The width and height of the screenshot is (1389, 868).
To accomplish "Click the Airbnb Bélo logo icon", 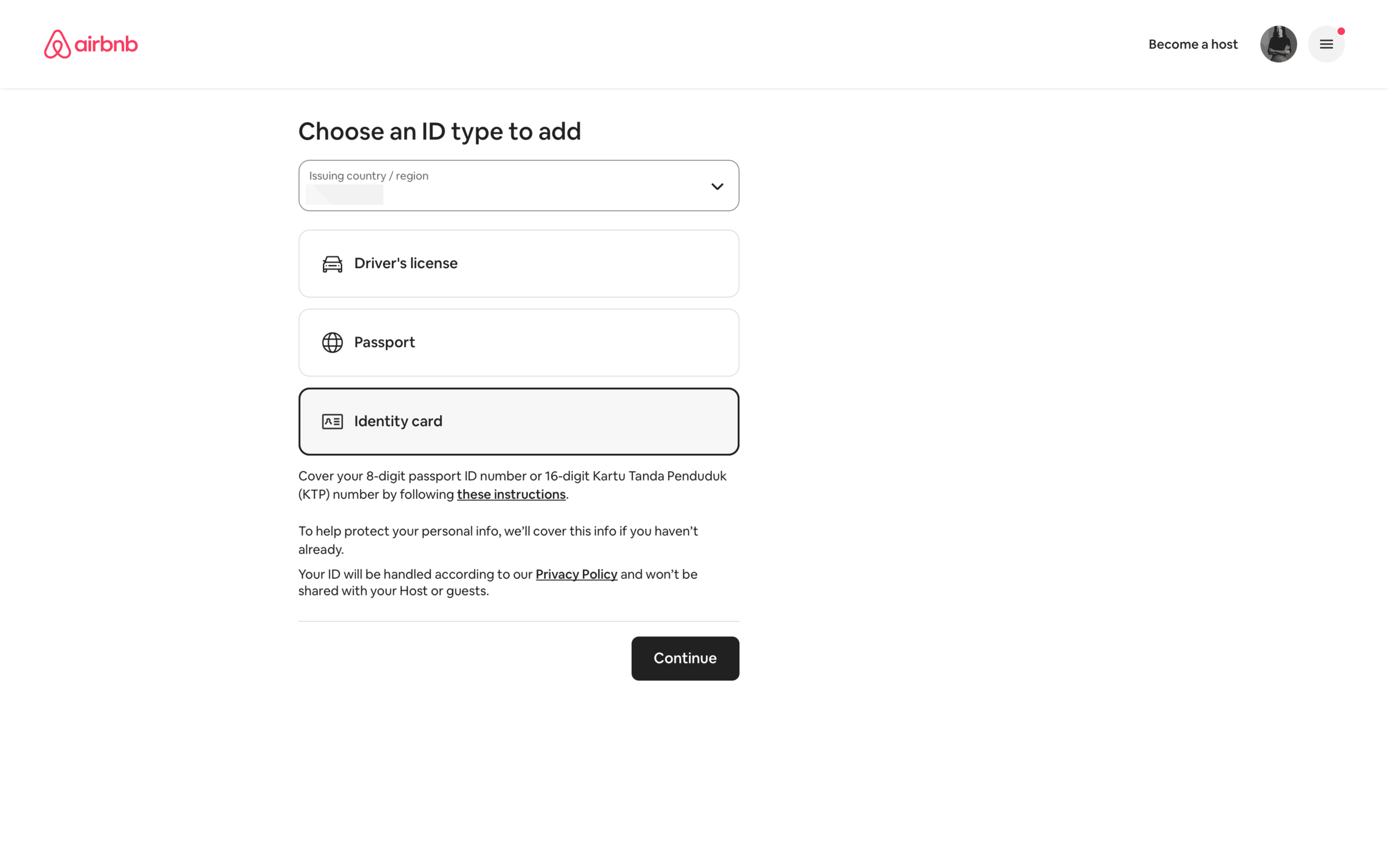I will tap(57, 44).
